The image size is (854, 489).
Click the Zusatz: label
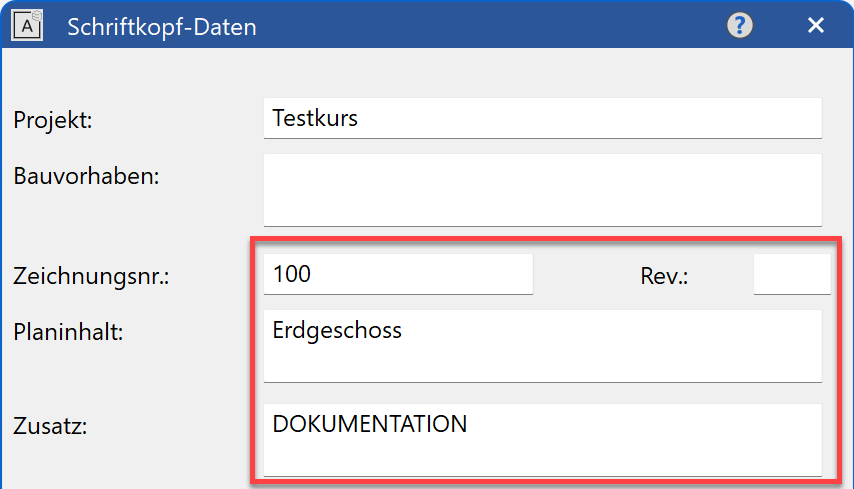tap(51, 426)
